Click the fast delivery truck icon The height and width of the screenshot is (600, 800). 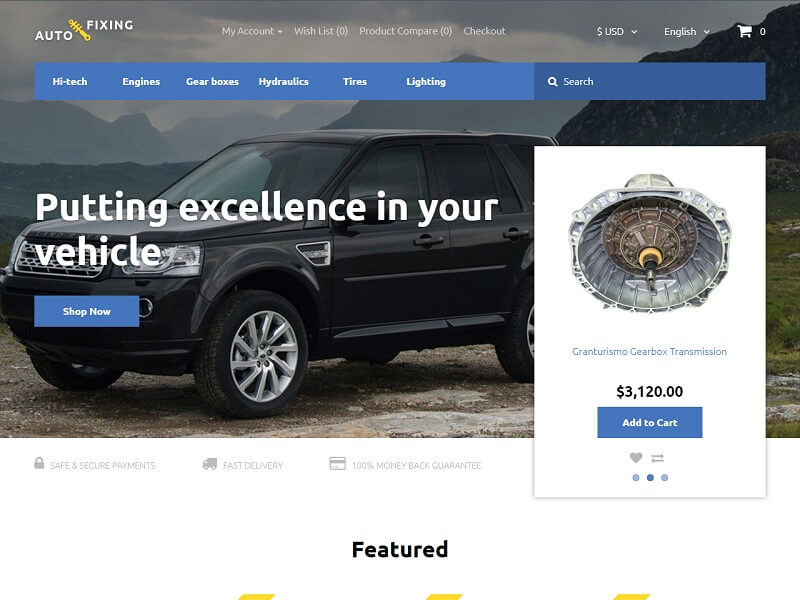click(210, 464)
